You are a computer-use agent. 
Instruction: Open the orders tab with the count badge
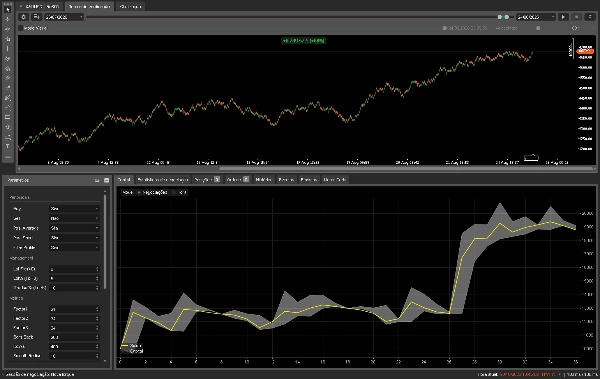tap(237, 179)
